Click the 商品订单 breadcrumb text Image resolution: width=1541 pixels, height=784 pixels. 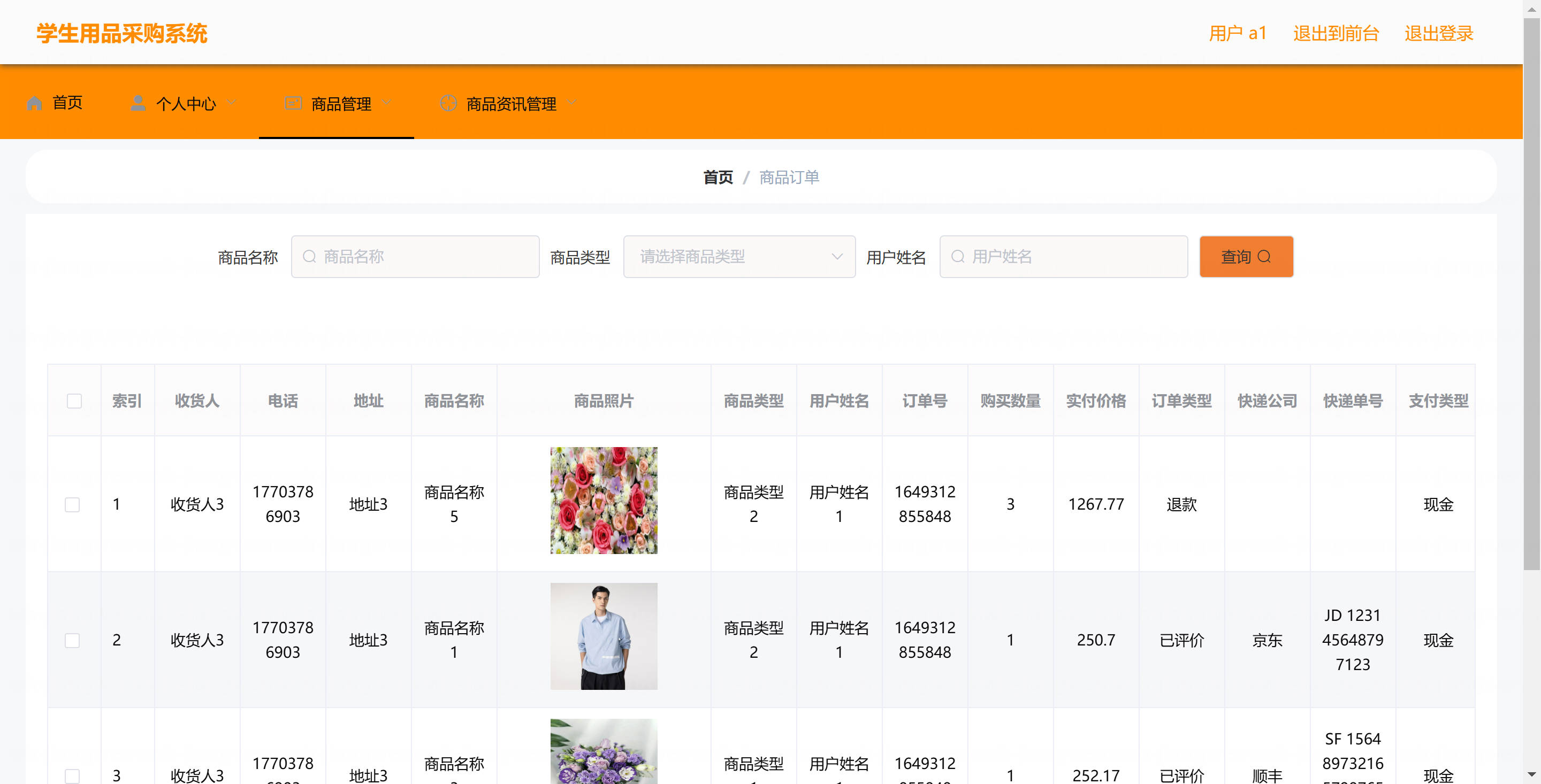coord(789,177)
